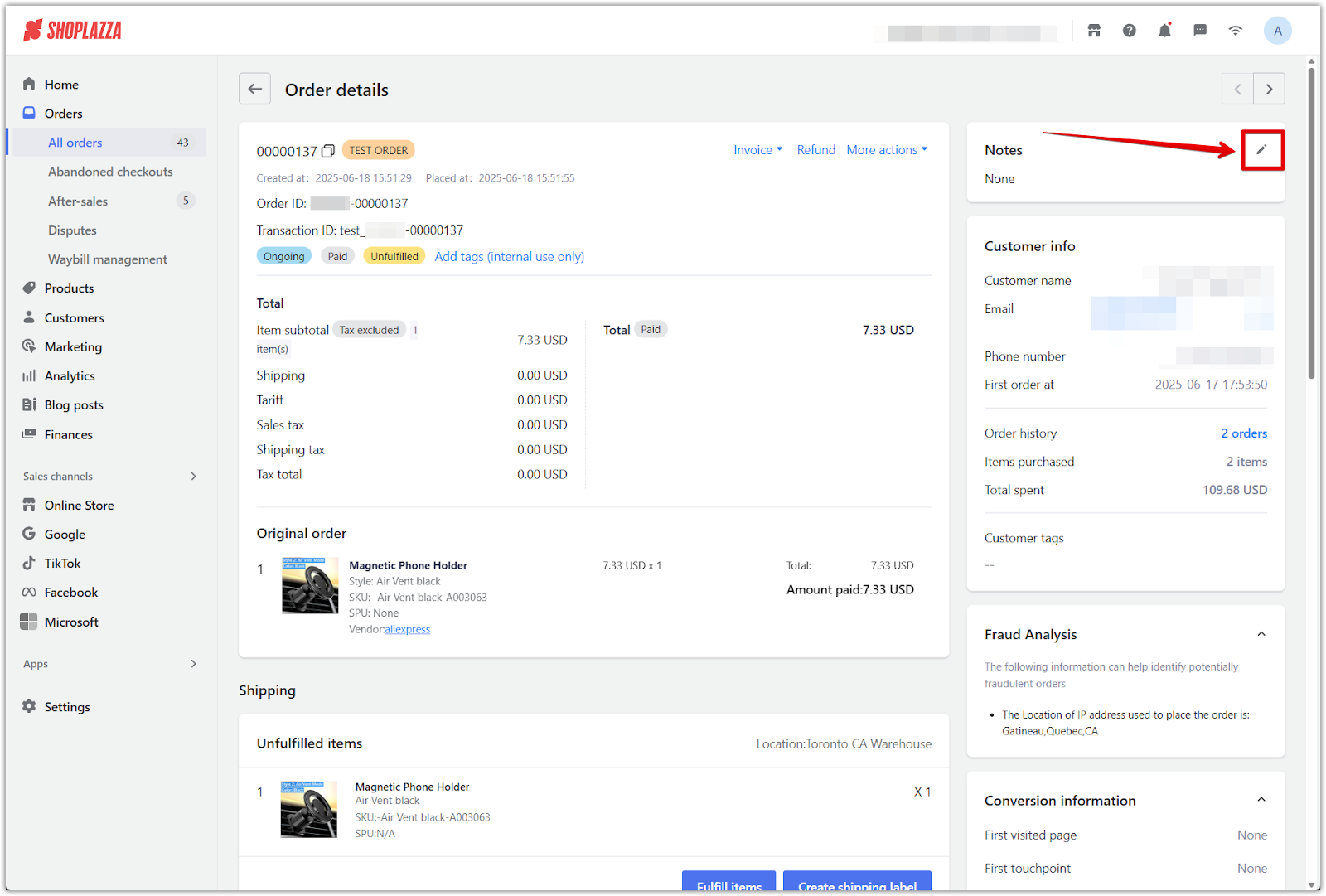Click the Unfulfilled items product thumbnail
Screen dimensions: 1326x896
[x=309, y=809]
